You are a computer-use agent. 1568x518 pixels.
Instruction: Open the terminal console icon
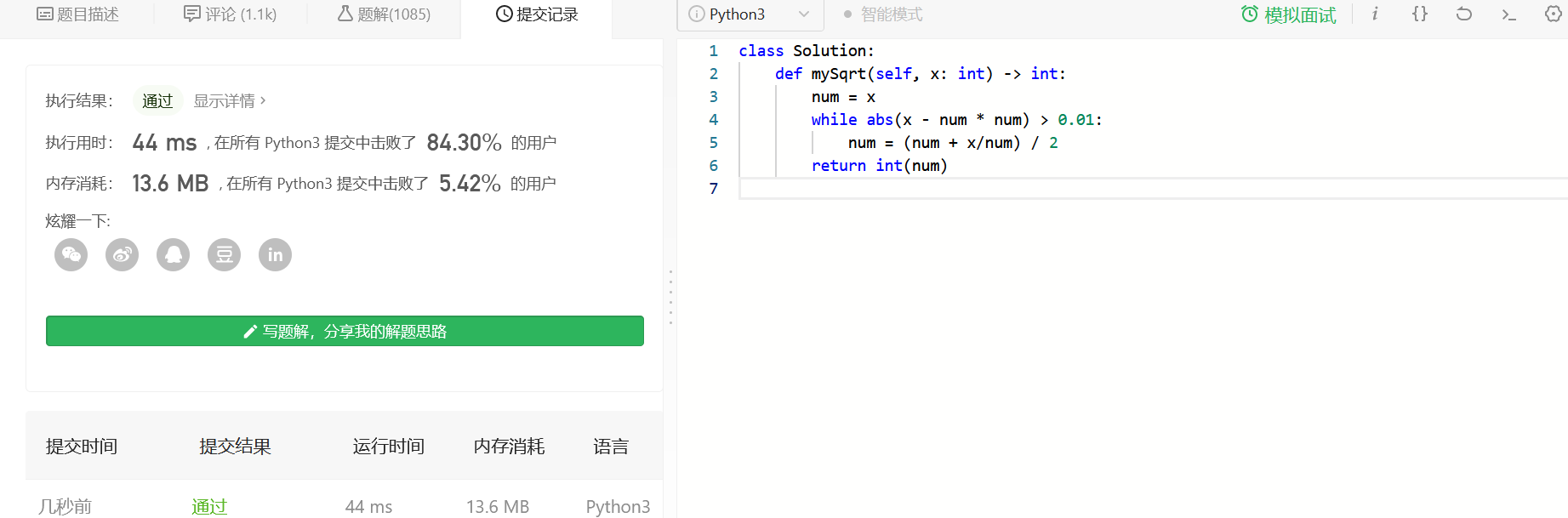coord(1509,14)
